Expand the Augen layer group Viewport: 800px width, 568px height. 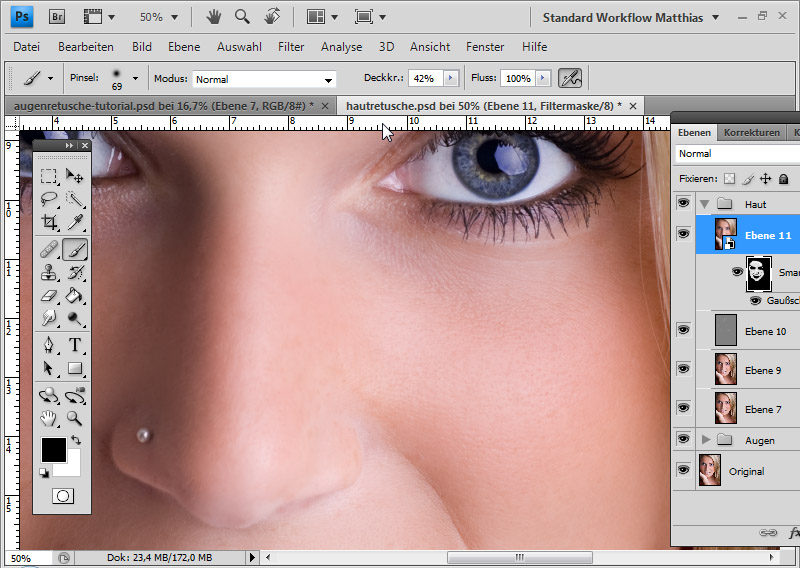(x=706, y=440)
